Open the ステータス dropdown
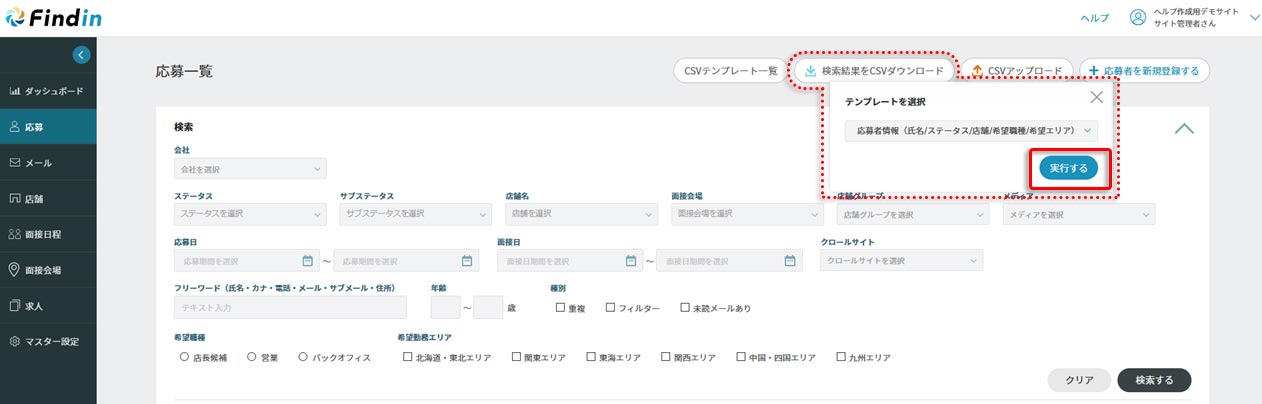 point(250,214)
